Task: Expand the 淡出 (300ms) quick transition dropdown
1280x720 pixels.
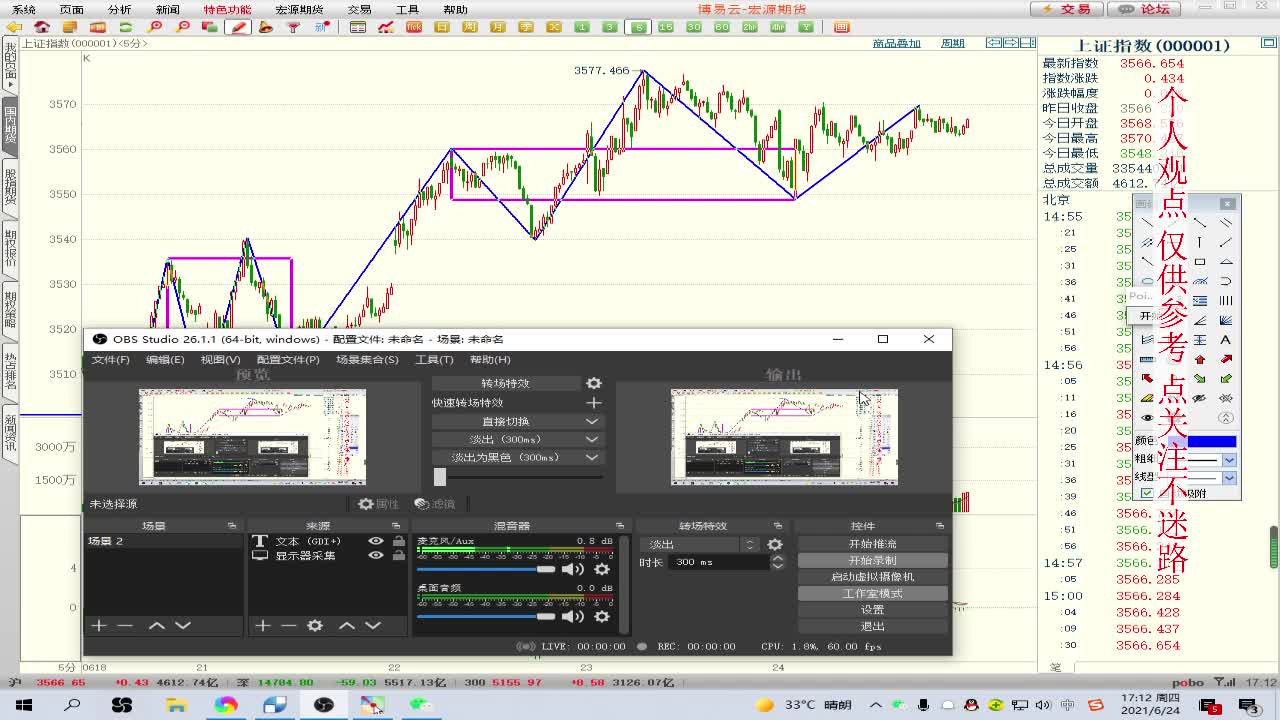Action: [x=592, y=439]
